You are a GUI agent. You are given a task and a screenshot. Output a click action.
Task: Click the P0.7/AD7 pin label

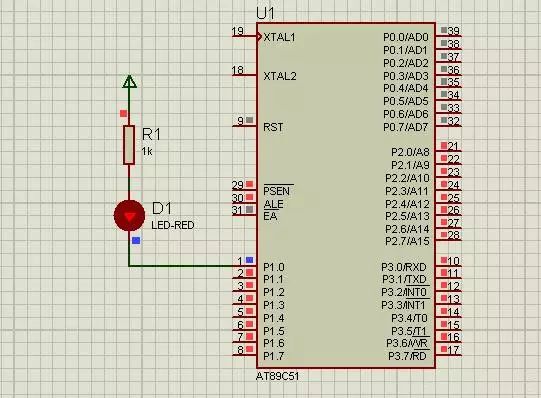tap(406, 127)
